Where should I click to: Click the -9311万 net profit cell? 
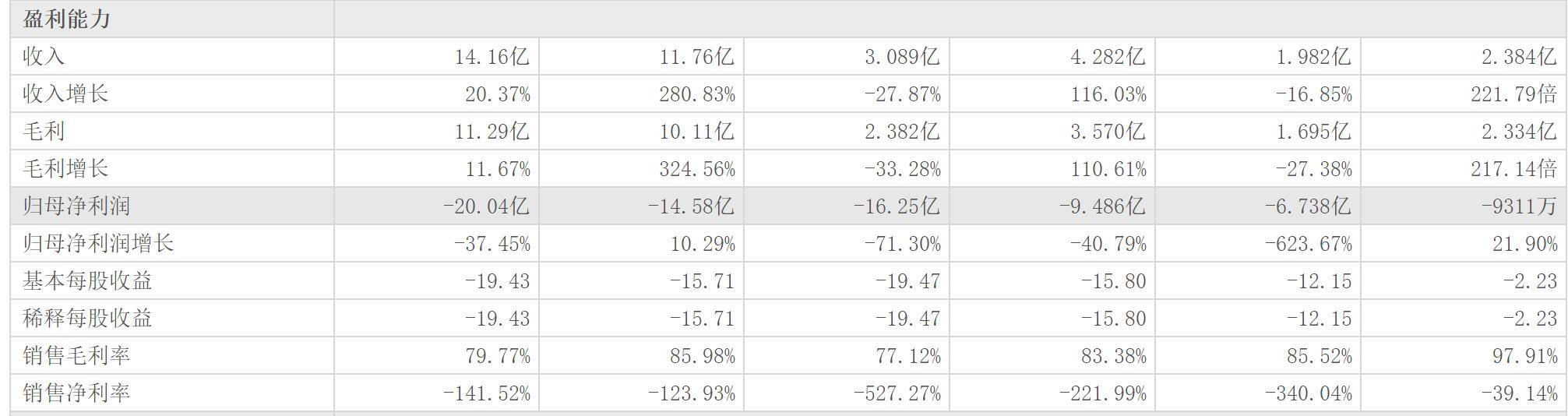click(x=1519, y=206)
